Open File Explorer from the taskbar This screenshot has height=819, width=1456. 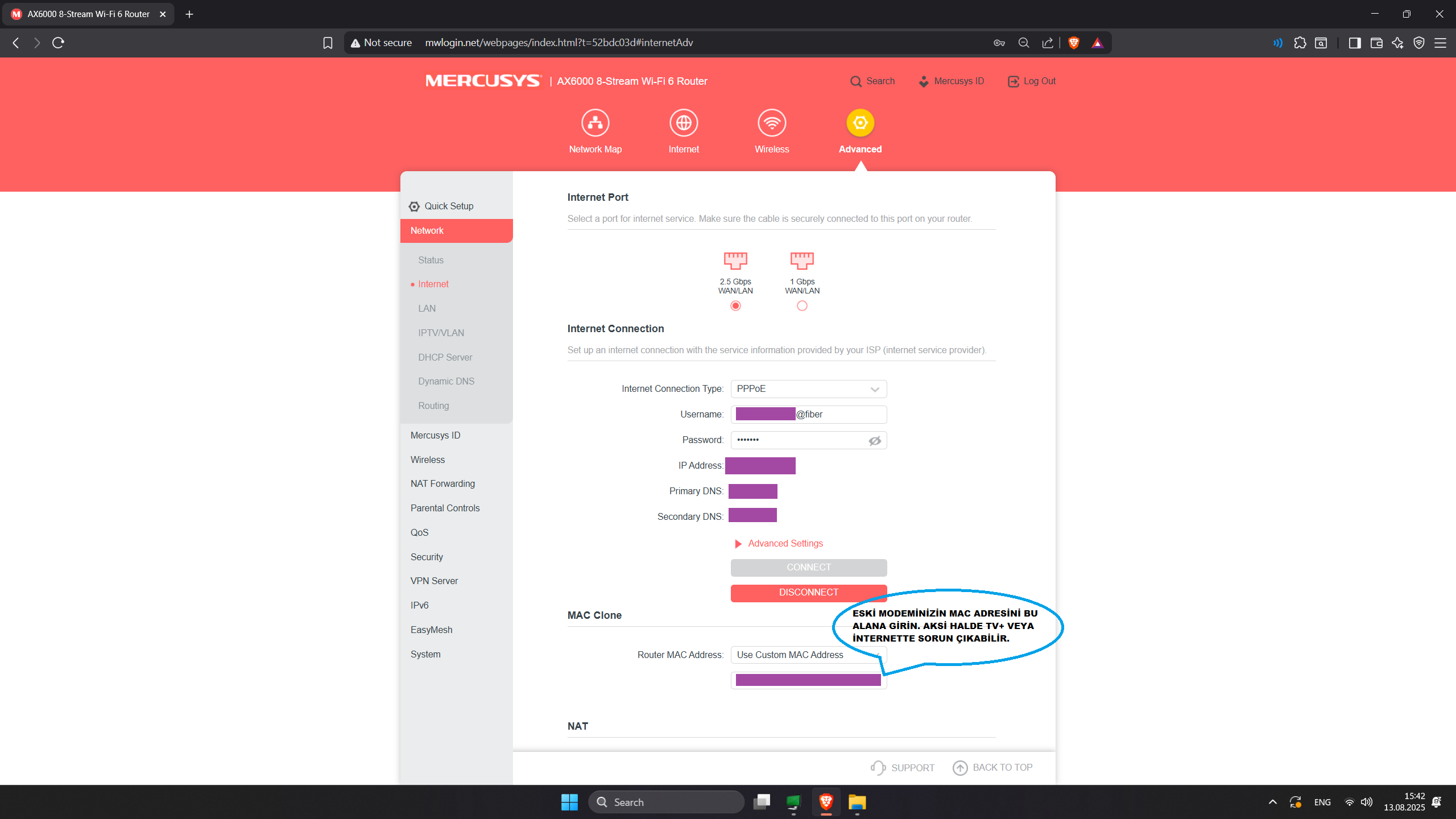click(857, 802)
